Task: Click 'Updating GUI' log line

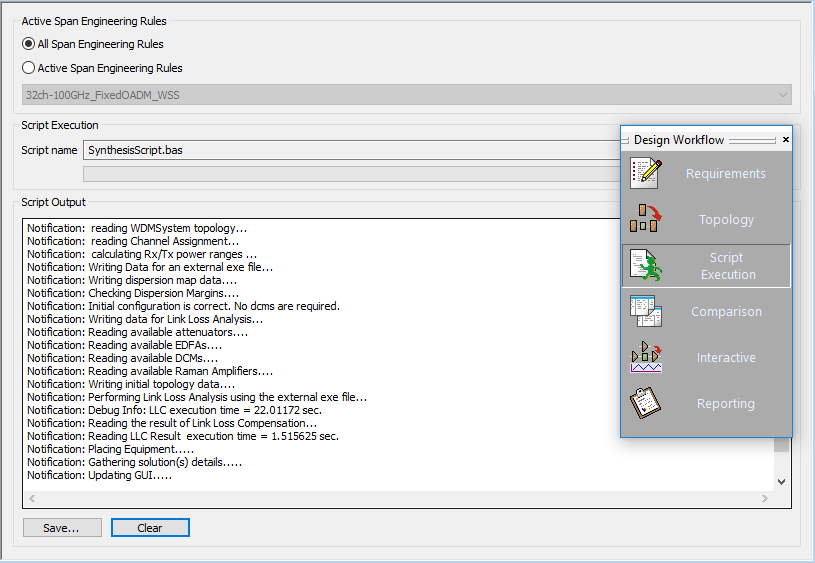Action: click(x=99, y=475)
